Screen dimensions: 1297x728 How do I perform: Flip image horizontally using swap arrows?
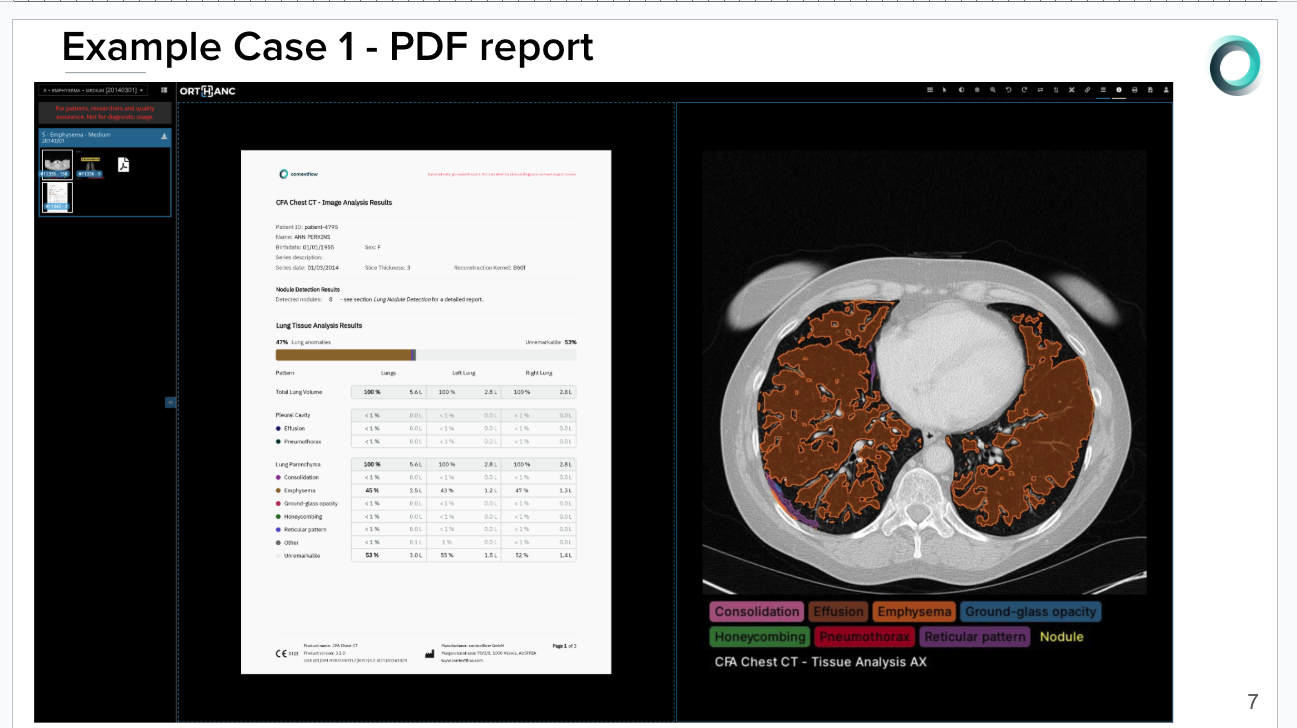coord(1040,90)
